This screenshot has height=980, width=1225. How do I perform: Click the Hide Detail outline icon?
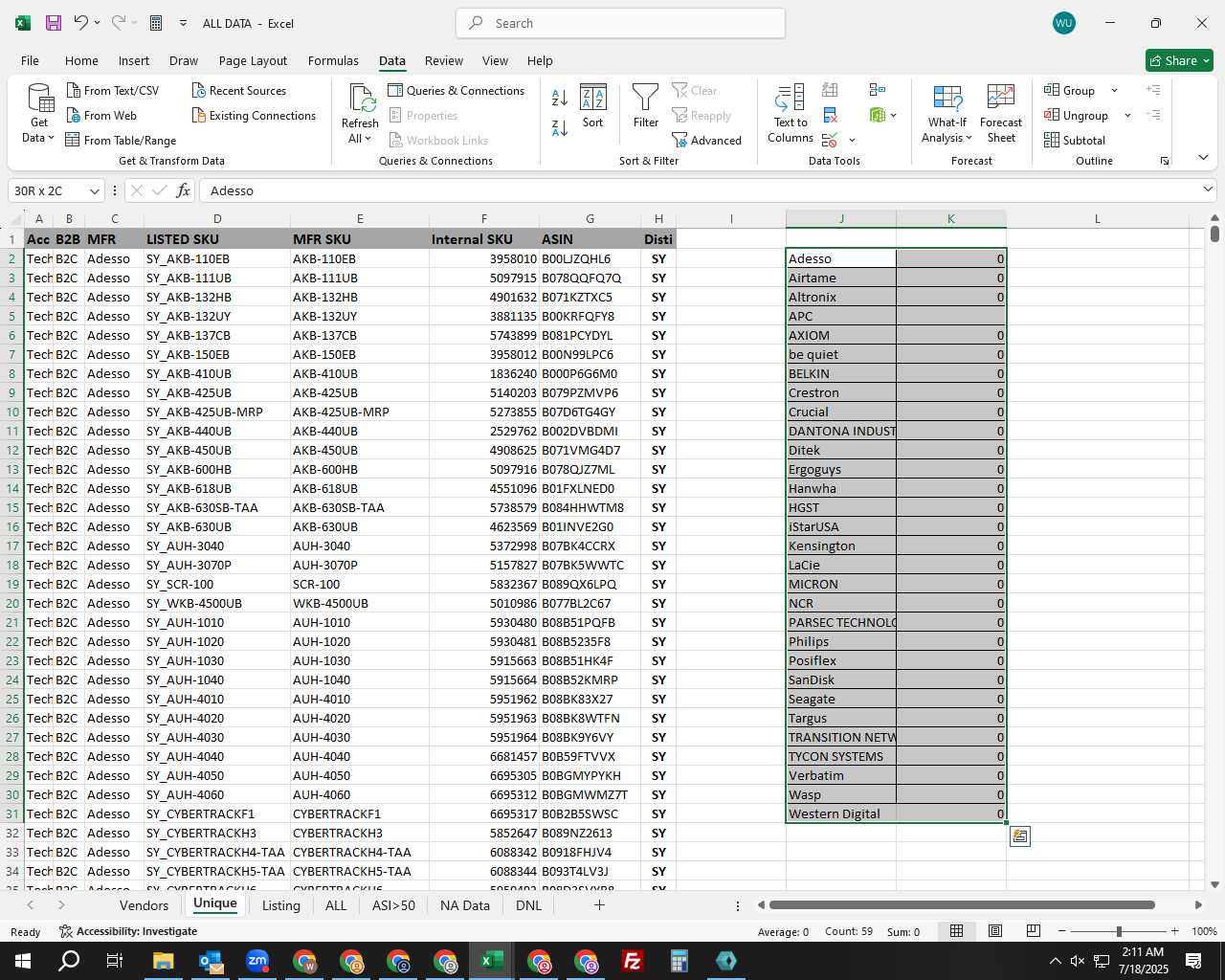coord(1153,115)
